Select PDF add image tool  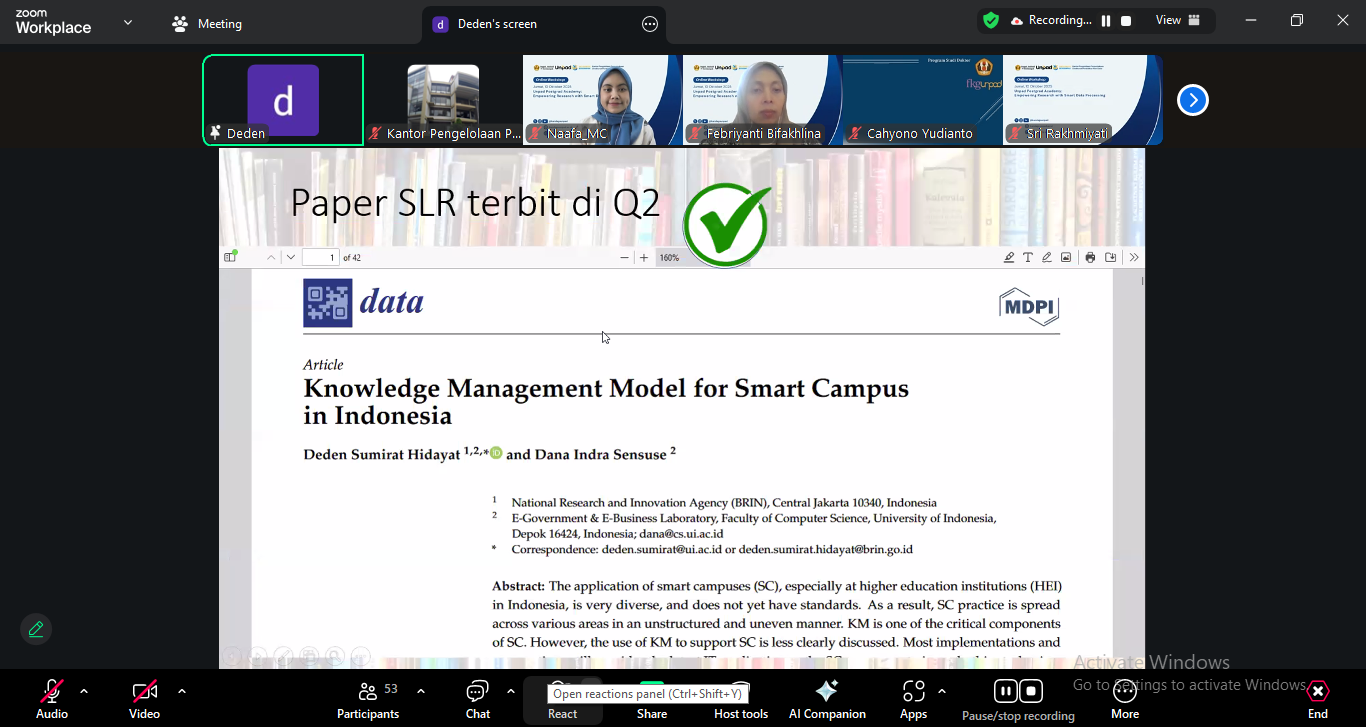click(x=1066, y=257)
